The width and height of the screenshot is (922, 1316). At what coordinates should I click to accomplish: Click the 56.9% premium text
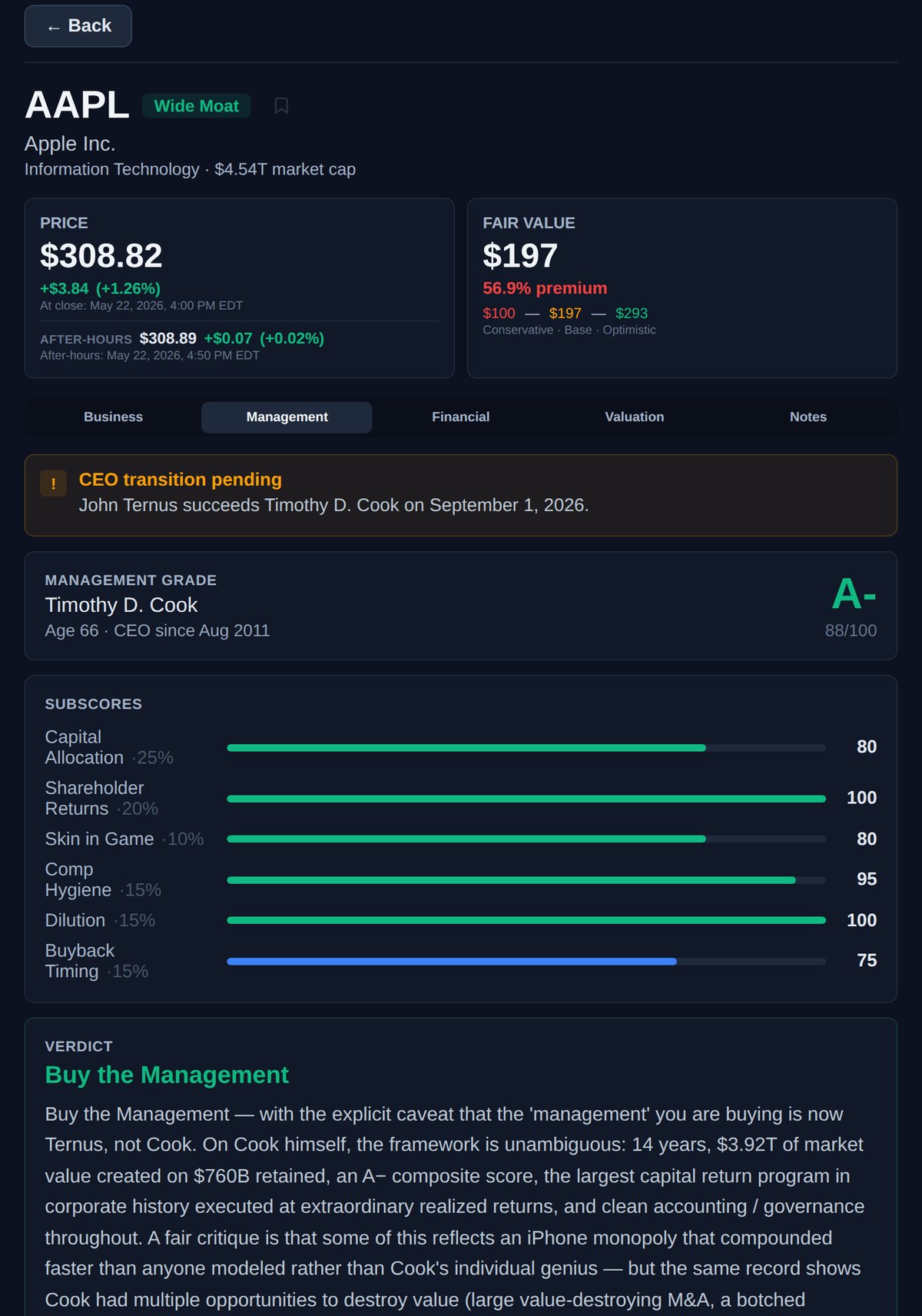coord(545,288)
